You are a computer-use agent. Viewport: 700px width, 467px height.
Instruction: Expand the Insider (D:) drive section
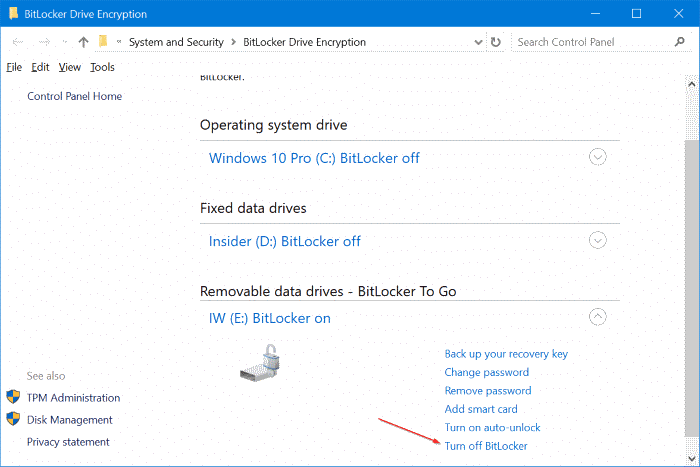pos(598,240)
